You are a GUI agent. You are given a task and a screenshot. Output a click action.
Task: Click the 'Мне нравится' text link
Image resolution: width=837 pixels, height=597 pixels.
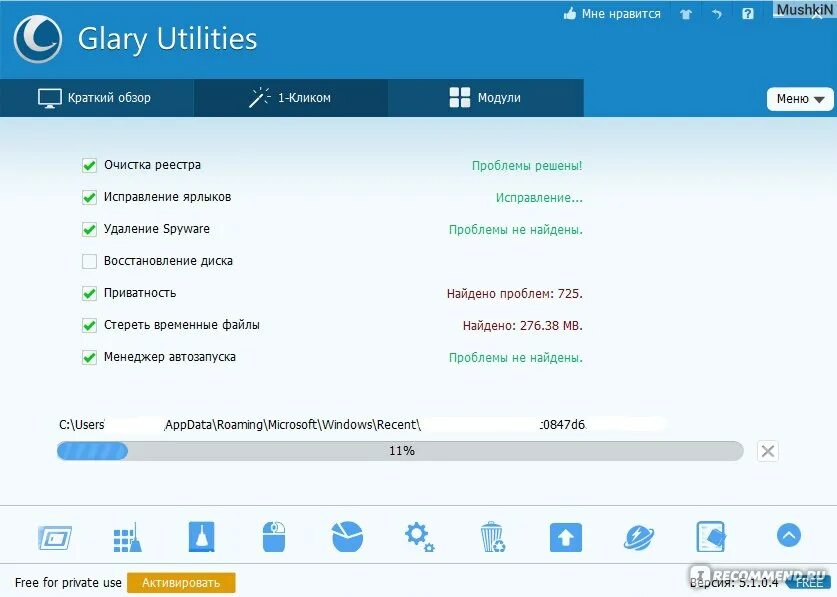(x=621, y=14)
